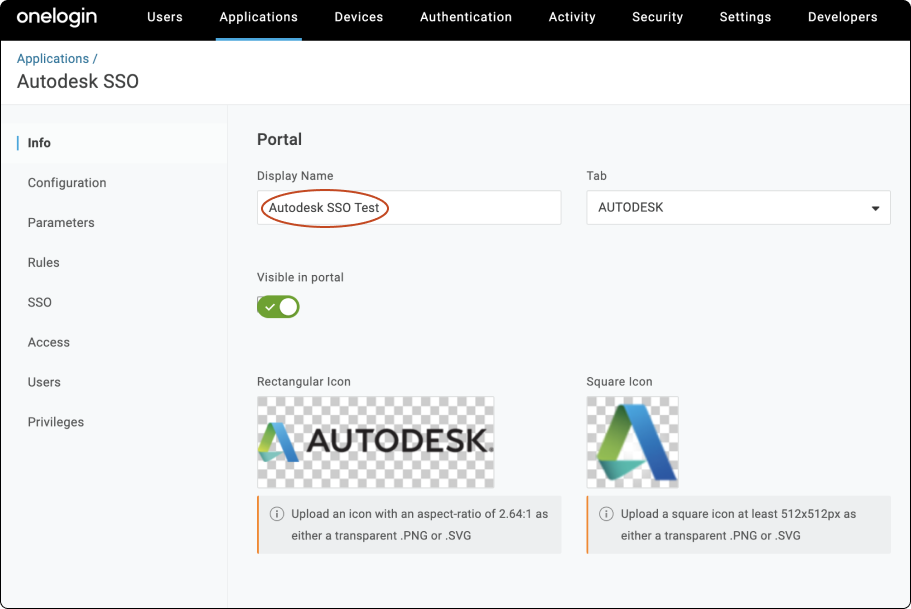
Task: Toggle Visible in portal off
Action: (277, 306)
